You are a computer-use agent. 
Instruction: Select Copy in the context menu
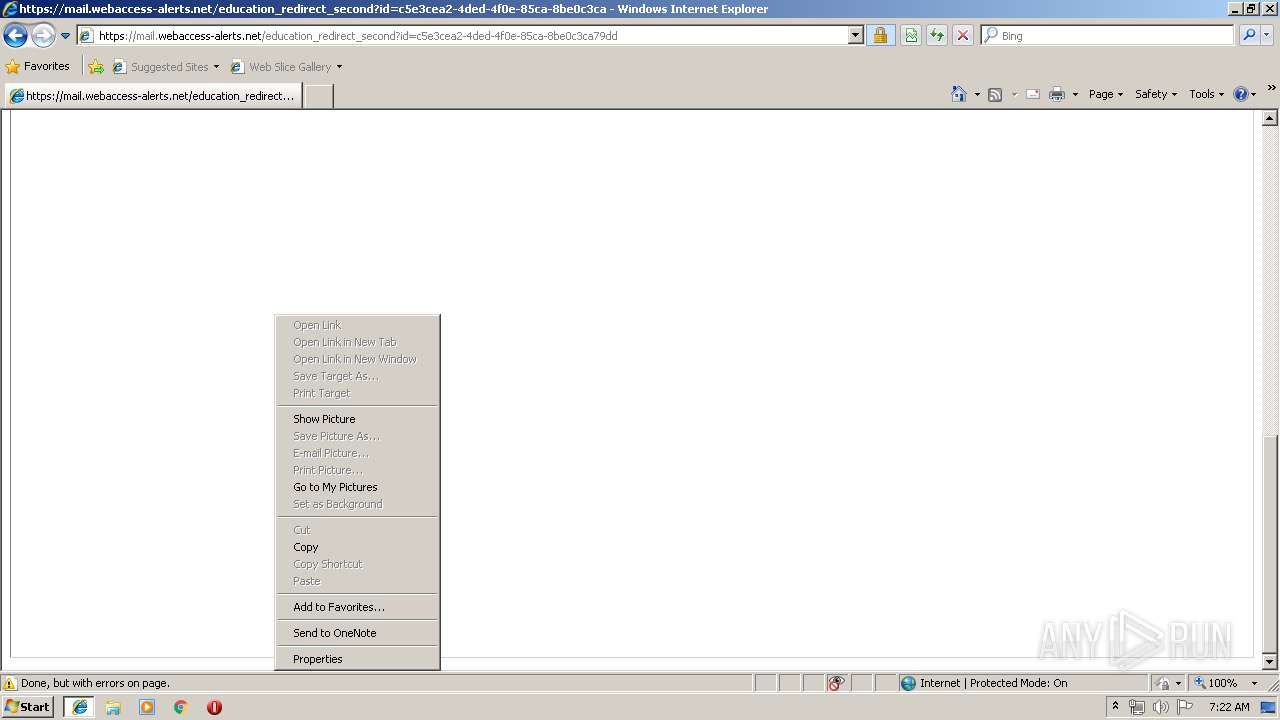point(358,547)
